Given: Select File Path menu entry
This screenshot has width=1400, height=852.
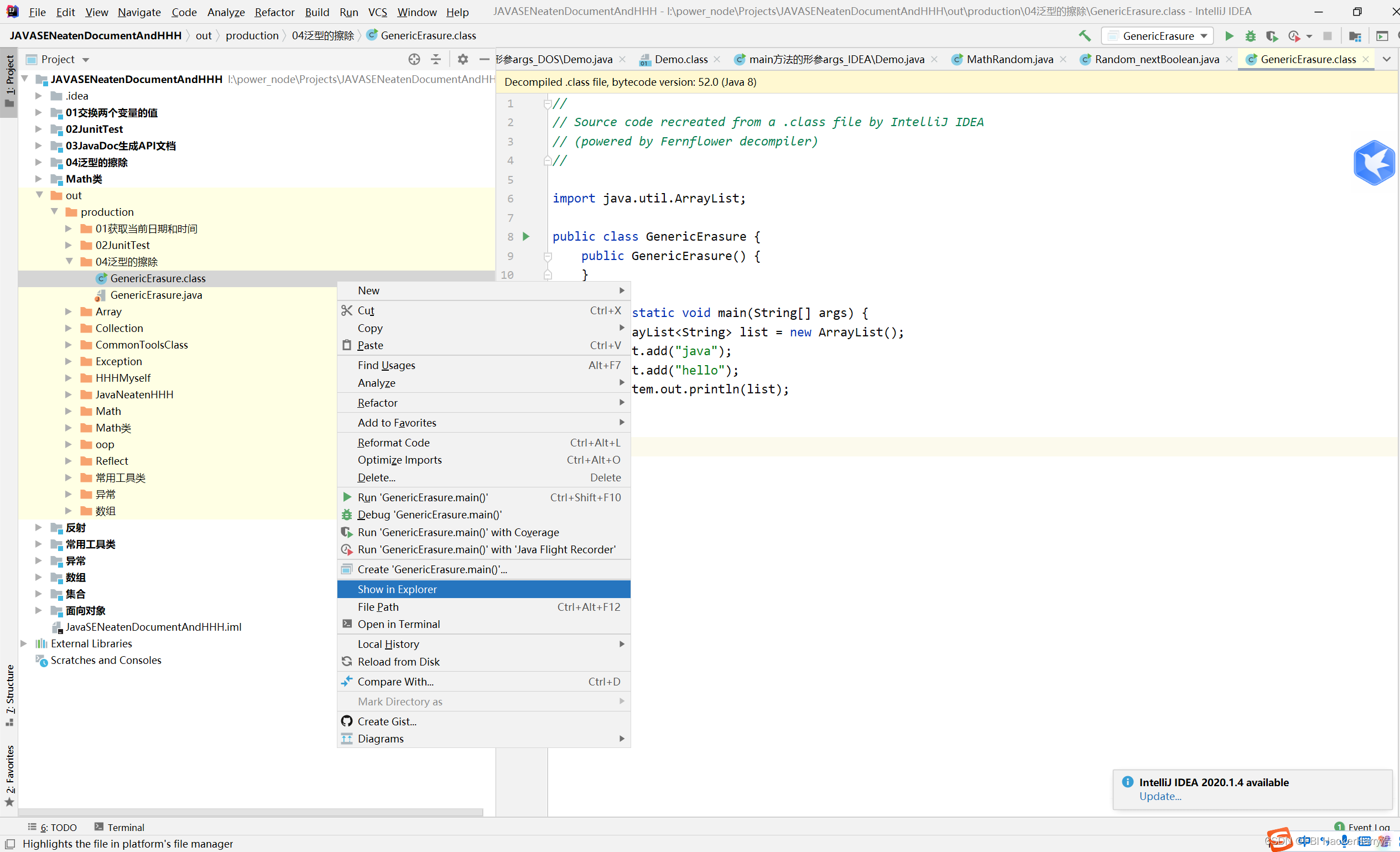Looking at the screenshot, I should coord(483,606).
